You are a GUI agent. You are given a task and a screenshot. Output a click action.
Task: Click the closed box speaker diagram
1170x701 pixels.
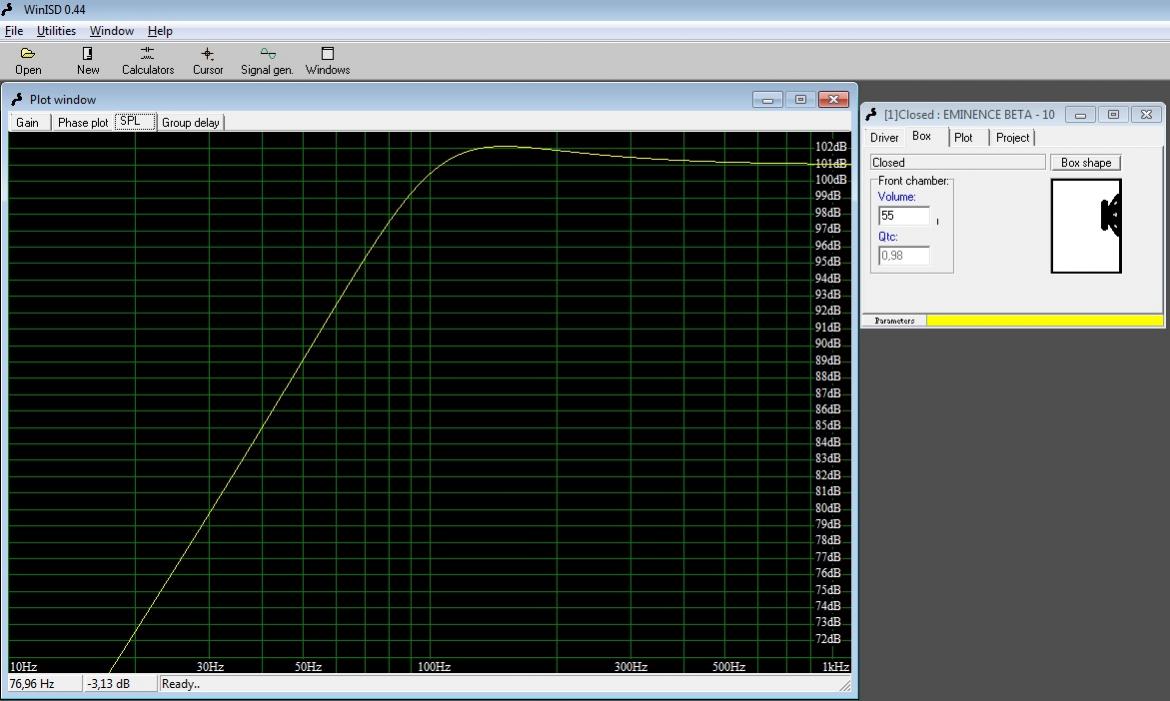[x=1086, y=226]
